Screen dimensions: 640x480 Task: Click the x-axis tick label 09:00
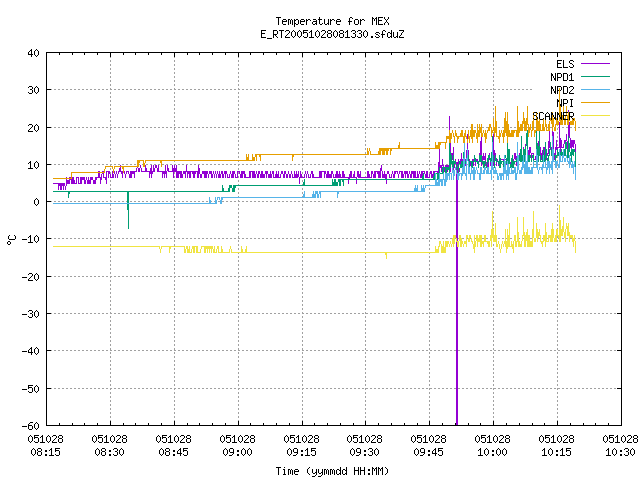pos(238,452)
